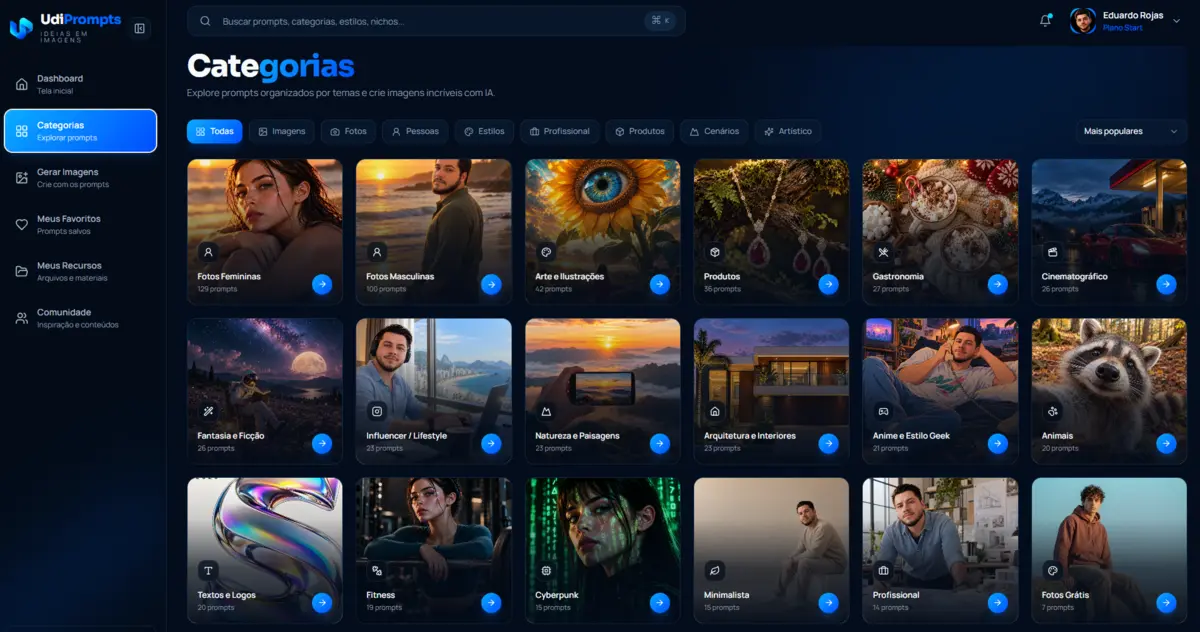1200x632 pixels.
Task: Open Meus Favoritos in sidebar
Action: pyautogui.click(x=81, y=225)
